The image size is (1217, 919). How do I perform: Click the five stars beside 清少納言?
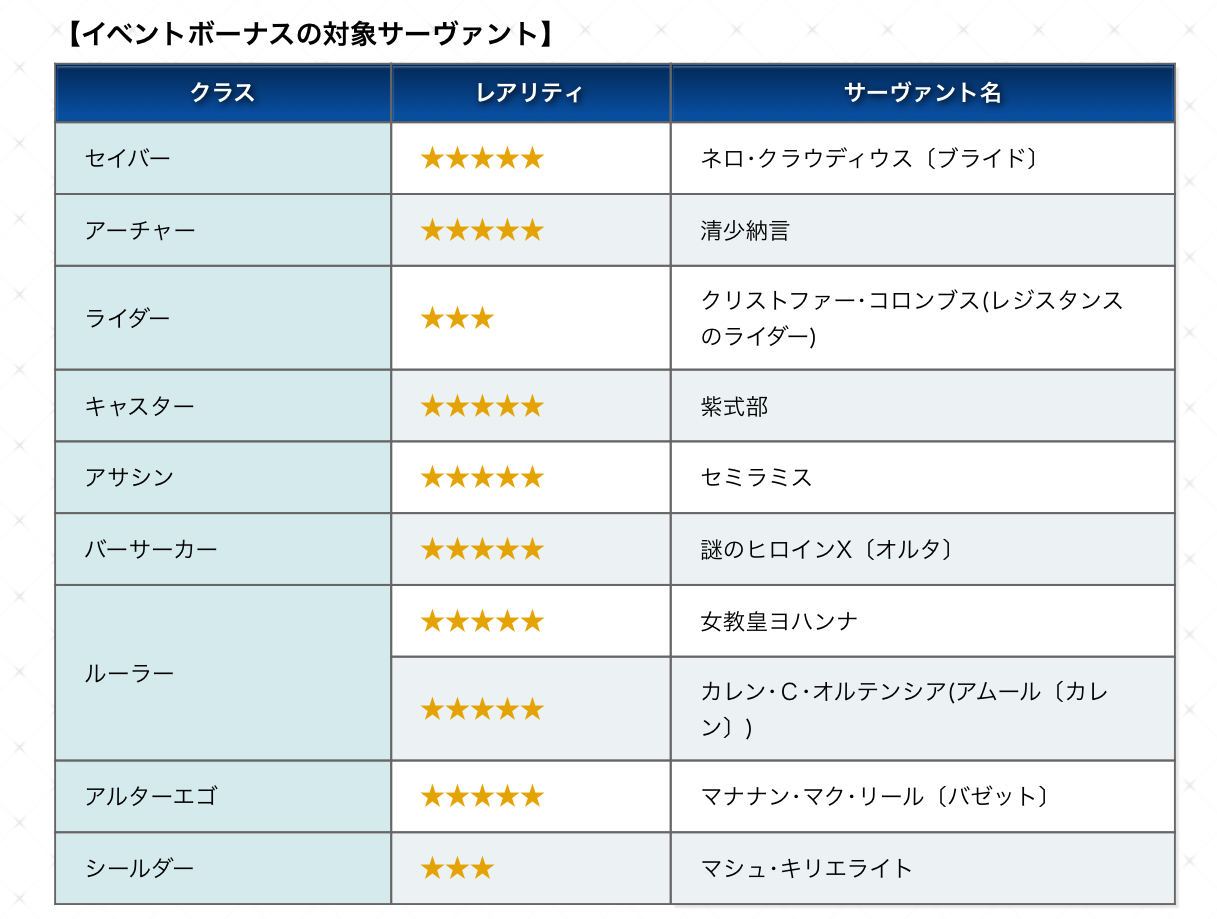481,231
